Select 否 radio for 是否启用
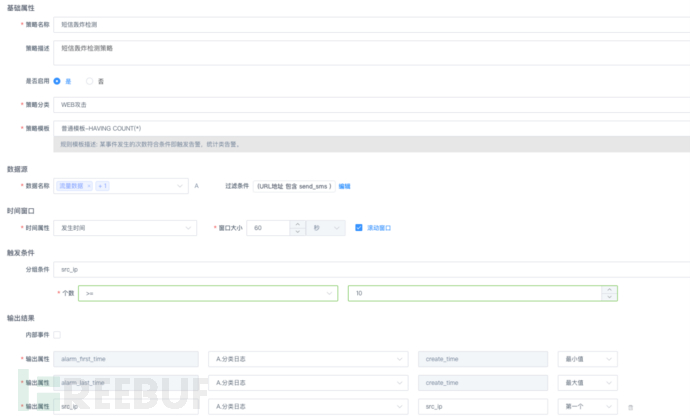The height and width of the screenshot is (418, 690). [x=89, y=80]
